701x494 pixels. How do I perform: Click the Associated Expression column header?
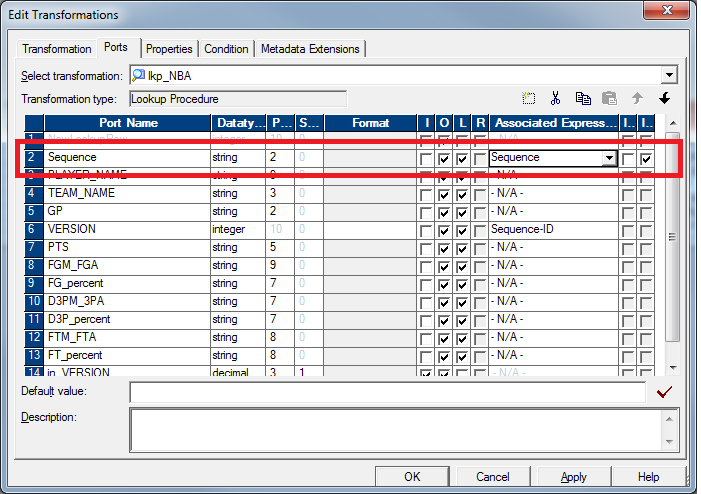pos(554,123)
